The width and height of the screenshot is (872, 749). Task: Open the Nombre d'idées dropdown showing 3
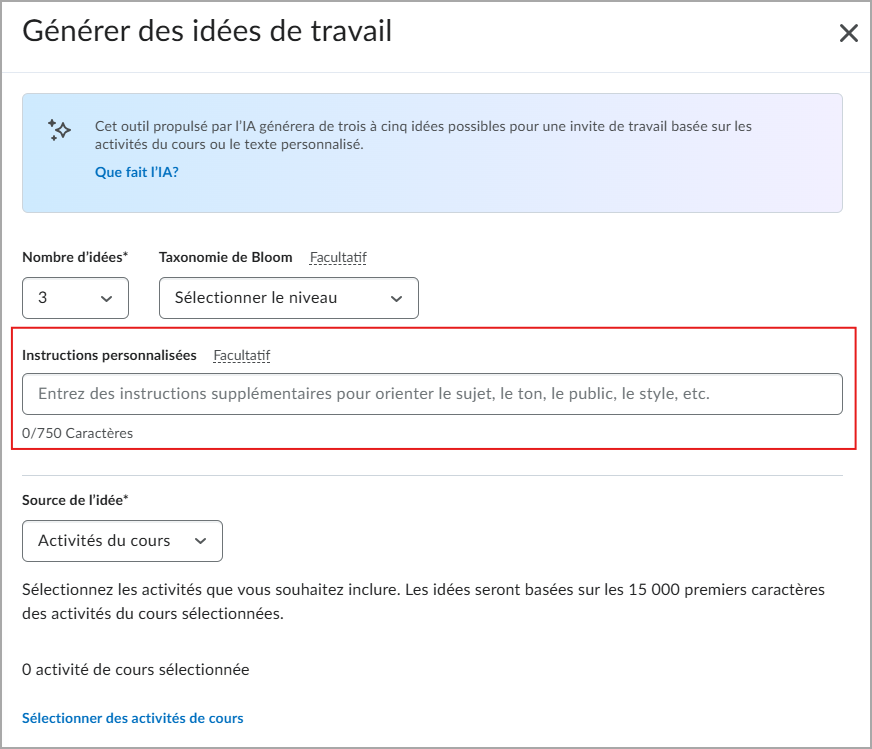(x=75, y=298)
